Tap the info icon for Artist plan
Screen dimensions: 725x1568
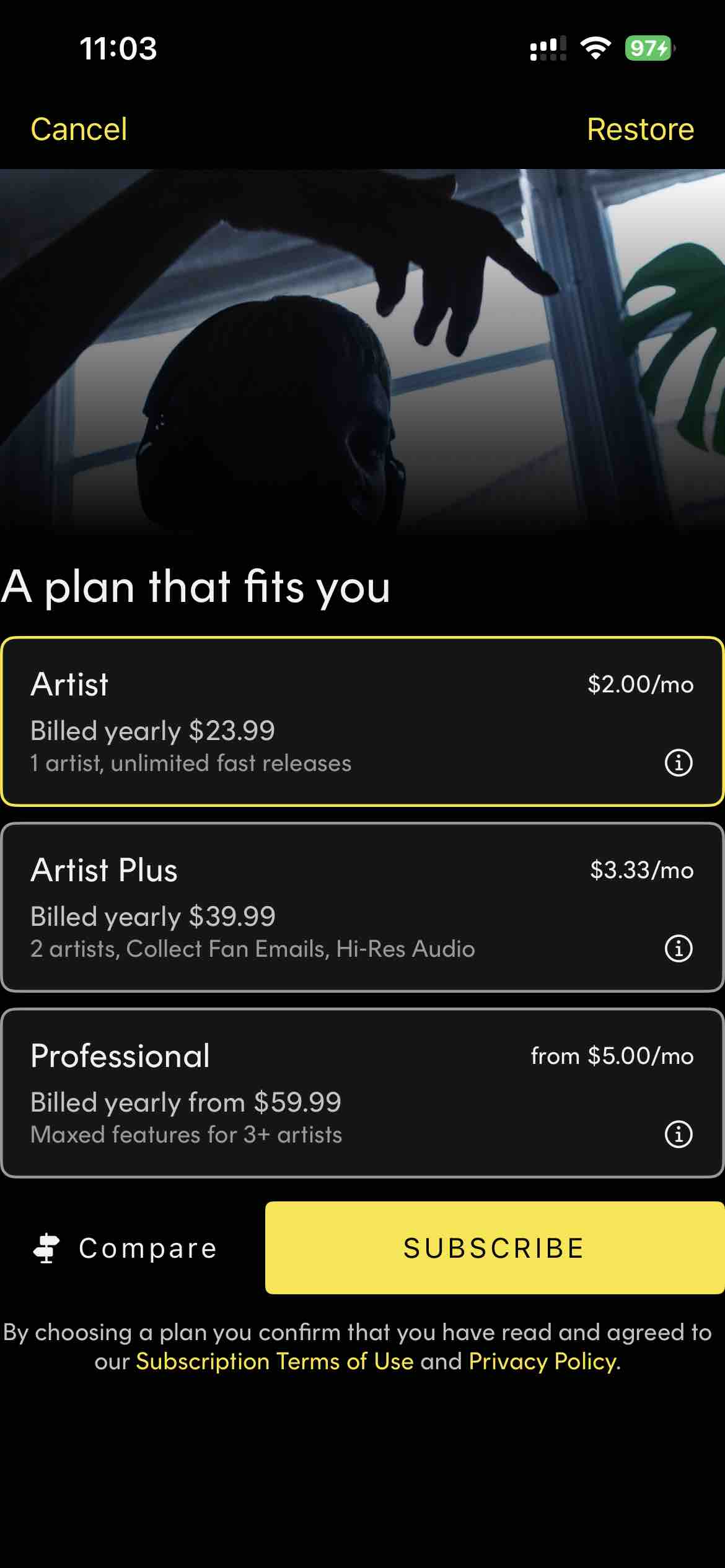679,762
